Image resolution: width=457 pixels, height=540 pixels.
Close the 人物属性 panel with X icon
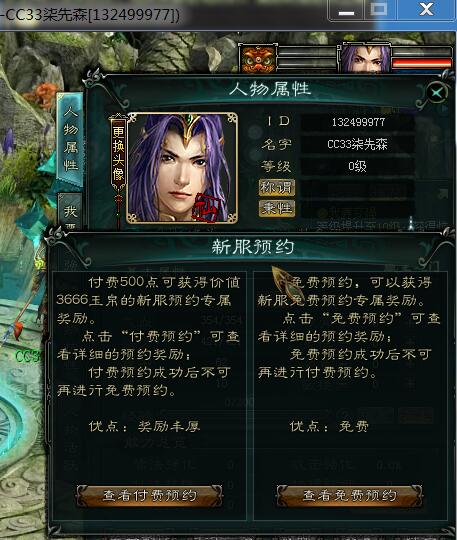tap(437, 93)
